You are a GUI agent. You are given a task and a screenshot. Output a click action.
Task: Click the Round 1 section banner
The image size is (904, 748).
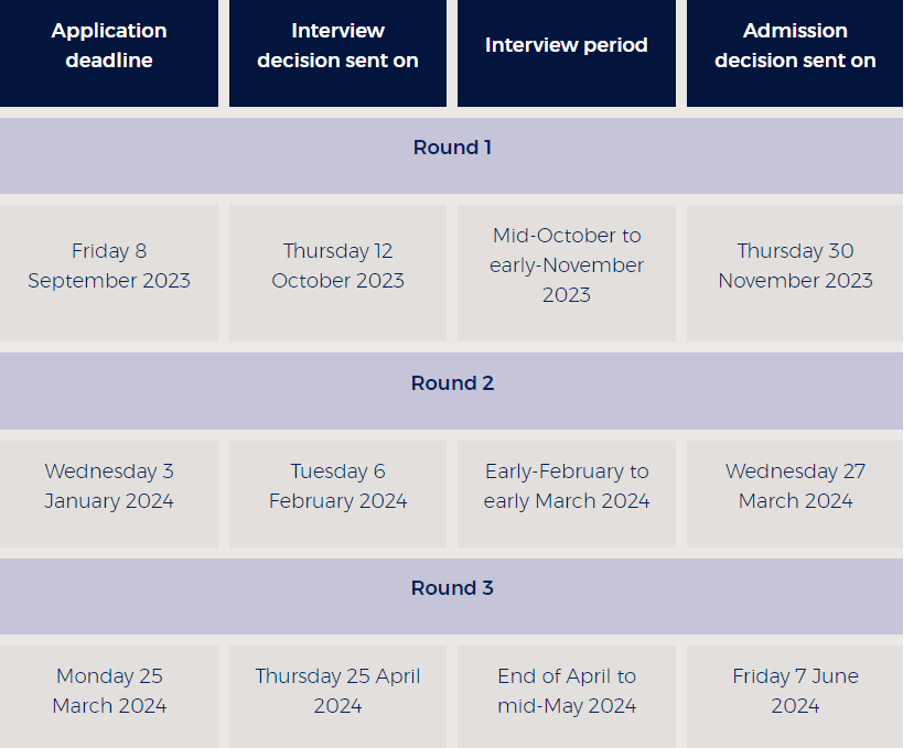(x=452, y=148)
